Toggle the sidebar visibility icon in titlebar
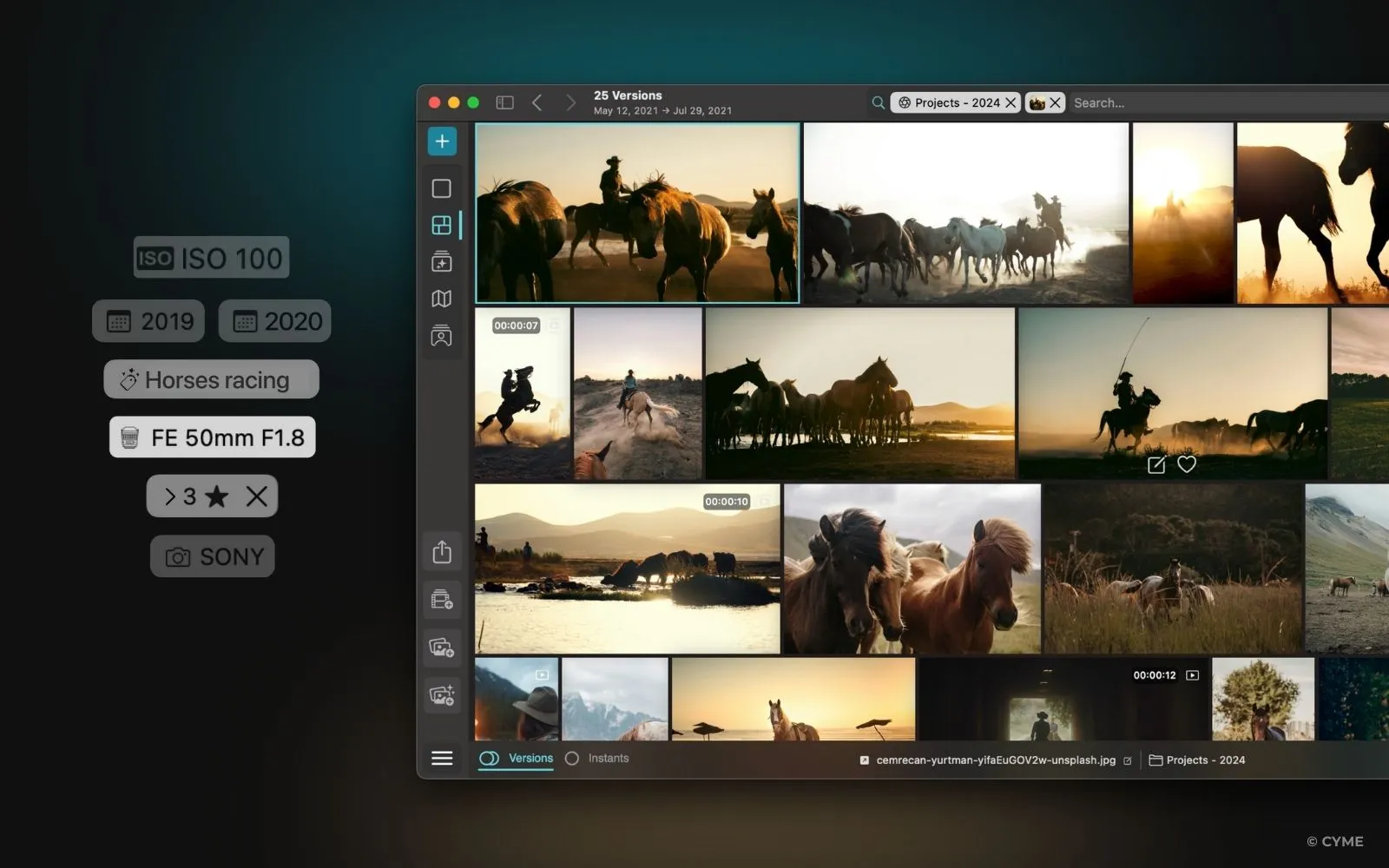Image resolution: width=1389 pixels, height=868 pixels. coord(504,102)
